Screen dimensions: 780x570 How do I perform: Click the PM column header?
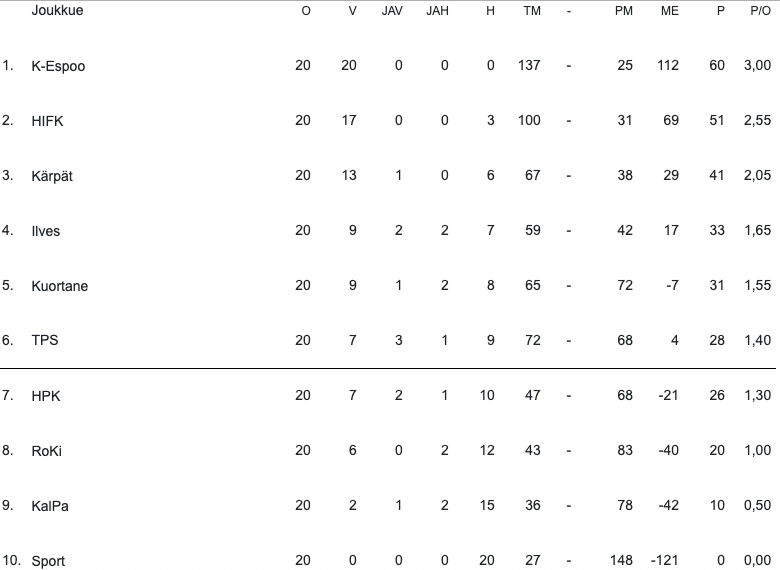[624, 11]
